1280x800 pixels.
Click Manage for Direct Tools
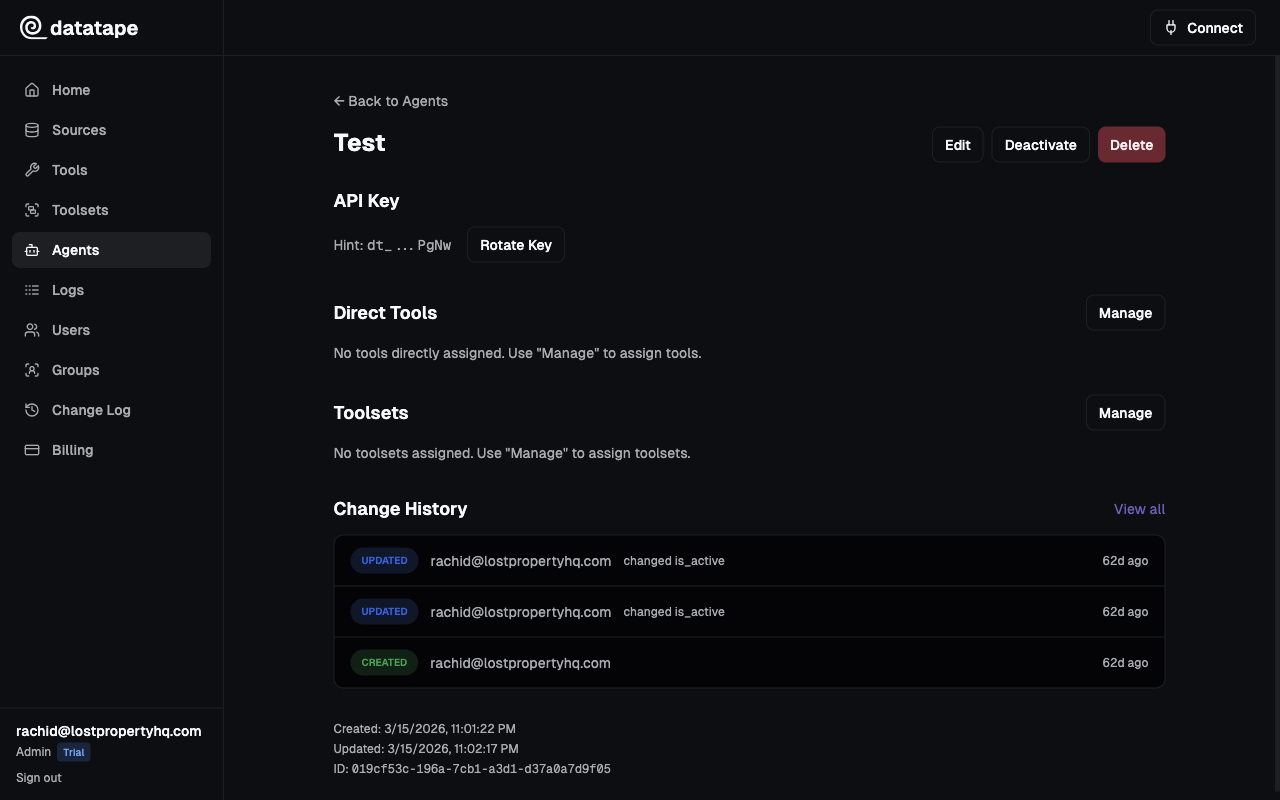click(x=1125, y=313)
